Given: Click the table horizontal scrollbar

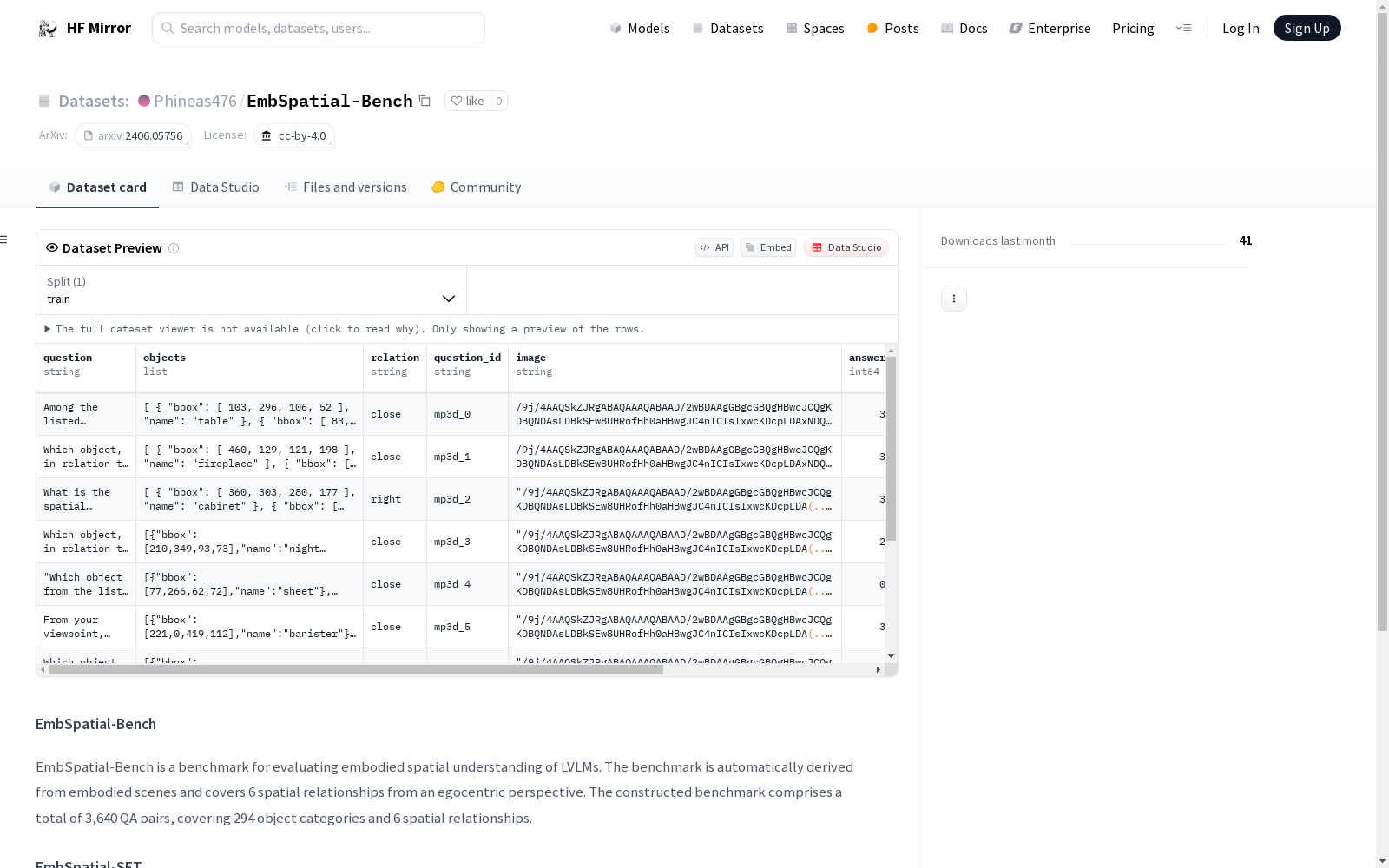Looking at the screenshot, I should click(356, 670).
